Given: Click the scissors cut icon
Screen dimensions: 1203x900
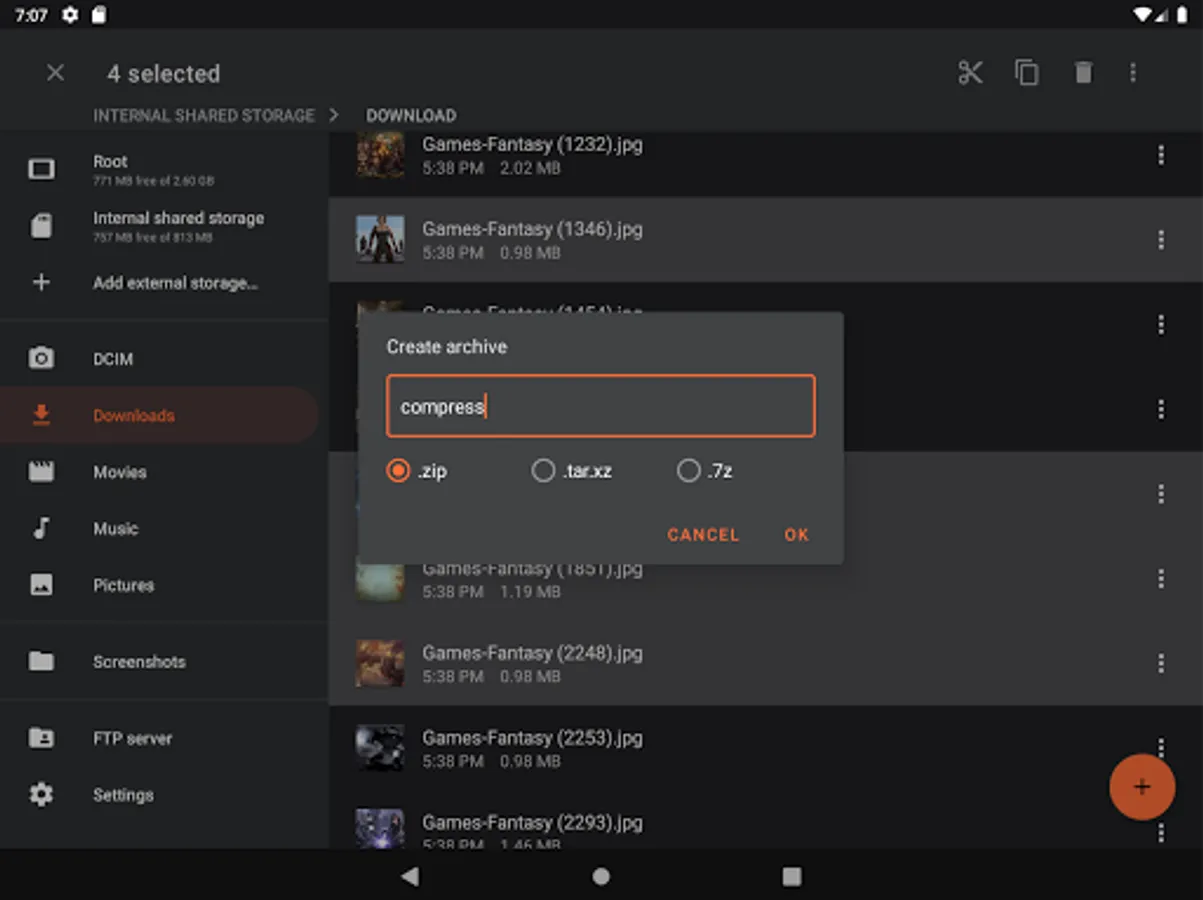Looking at the screenshot, I should point(970,73).
